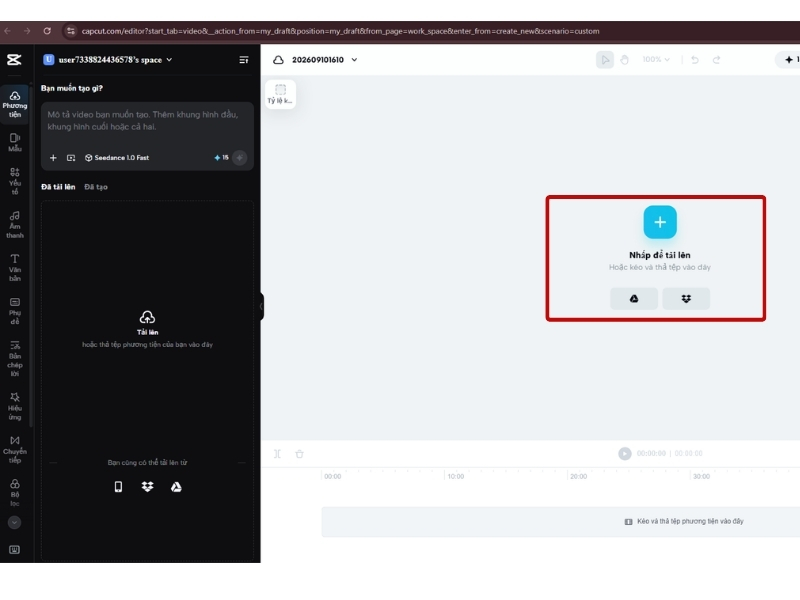
Task: Collapse the left media panel handle
Action: (x=261, y=306)
